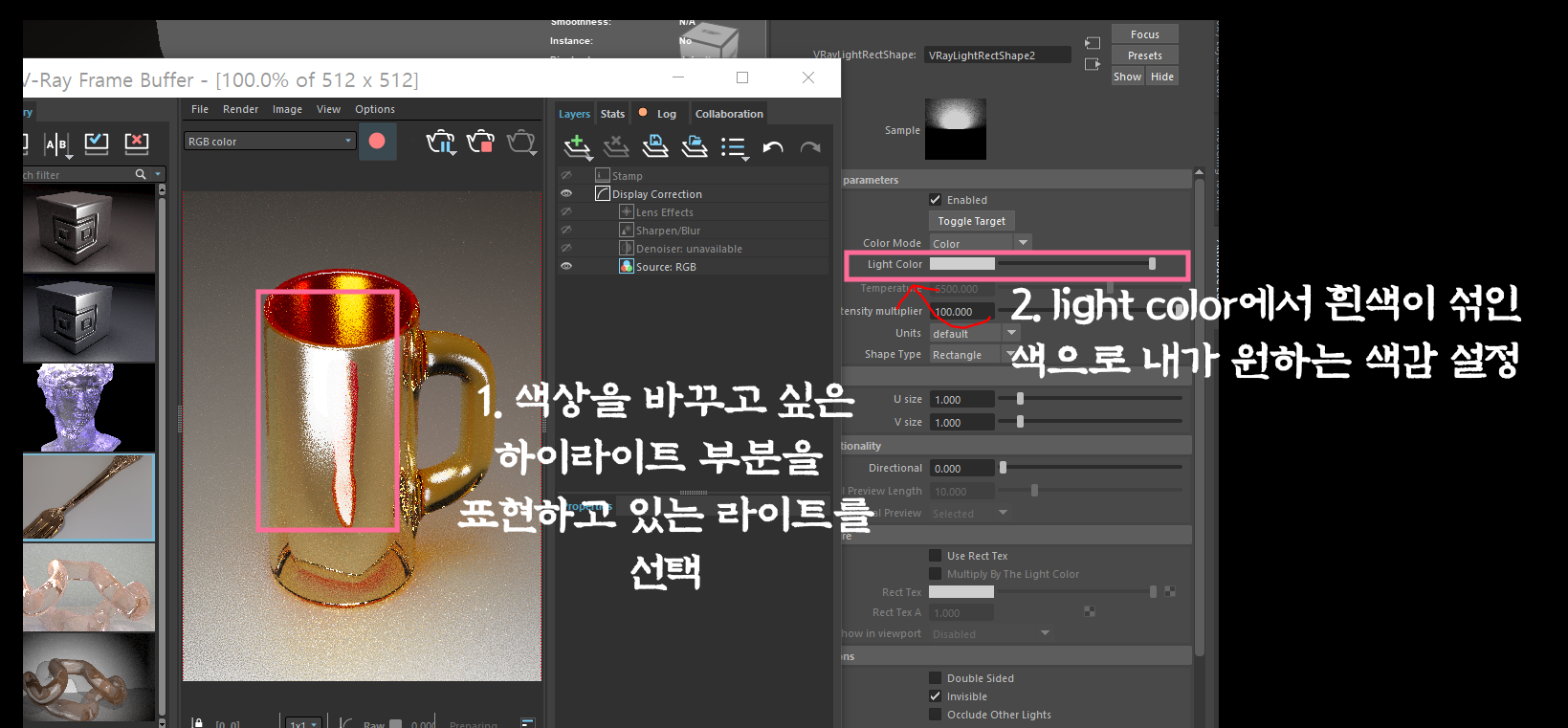Click the save layer preset icon

coord(655,145)
